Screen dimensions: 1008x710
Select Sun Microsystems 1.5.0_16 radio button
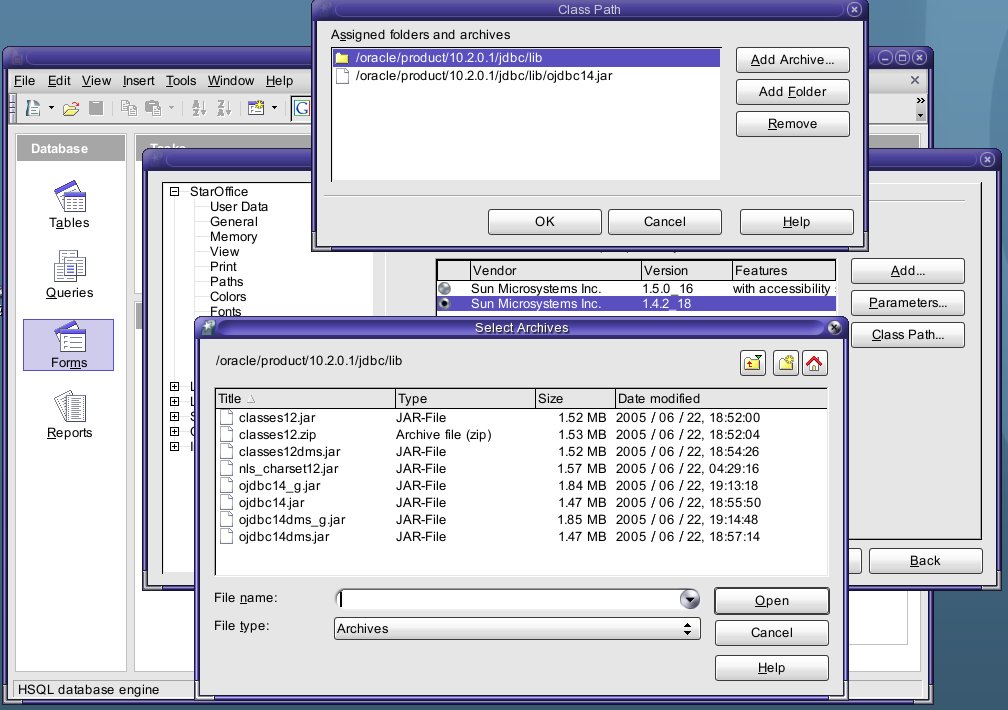pyautogui.click(x=444, y=289)
